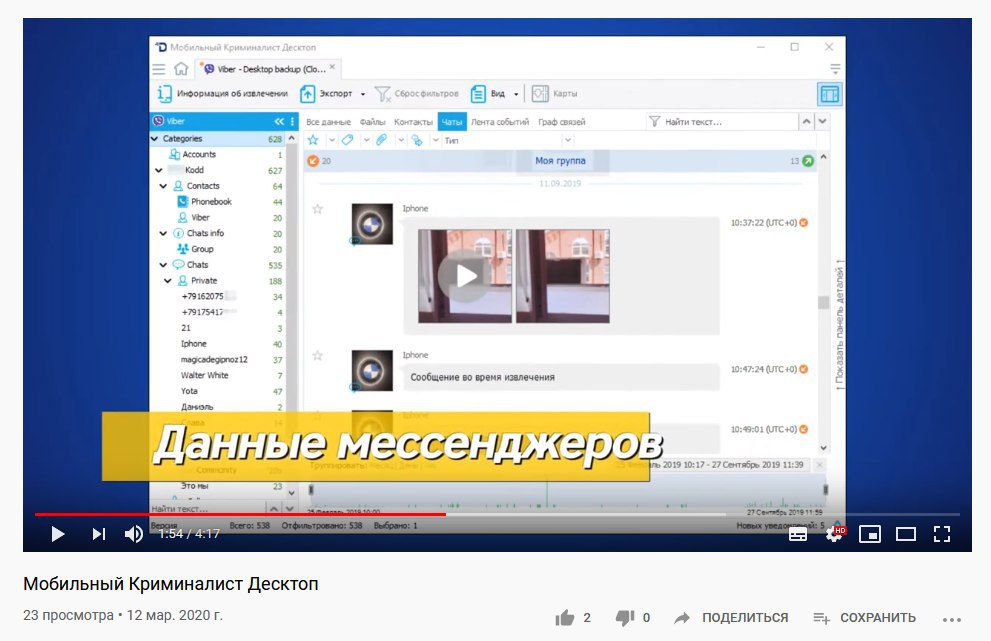This screenshot has width=991, height=641.
Task: Dislike the video with thumbs down
Action: coord(625,618)
